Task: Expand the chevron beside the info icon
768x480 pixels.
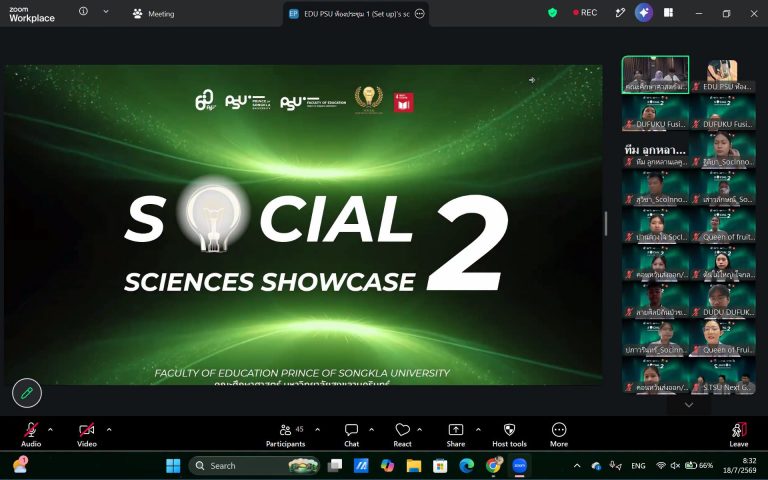Action: [106, 11]
